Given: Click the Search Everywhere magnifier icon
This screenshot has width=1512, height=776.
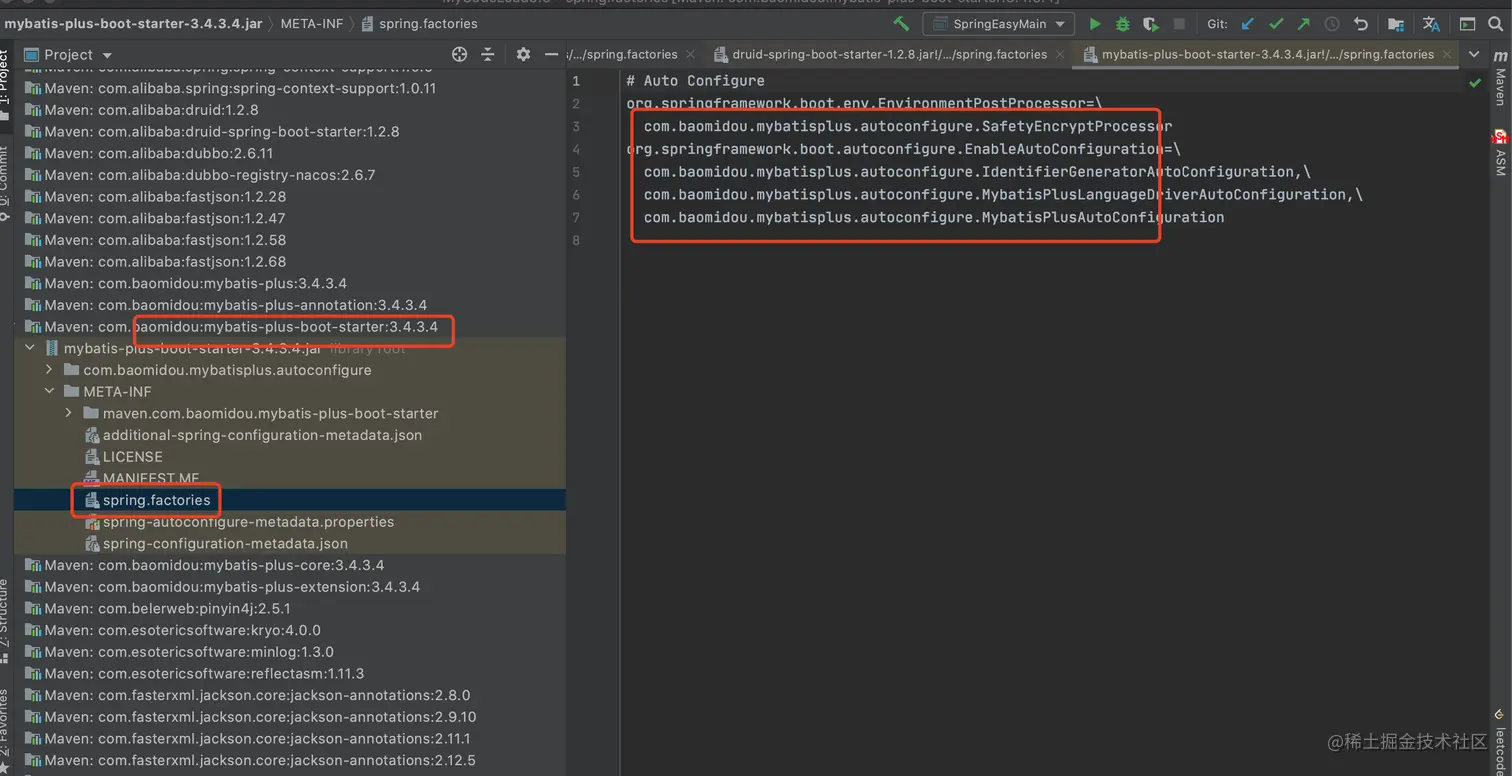Looking at the screenshot, I should point(1497,24).
